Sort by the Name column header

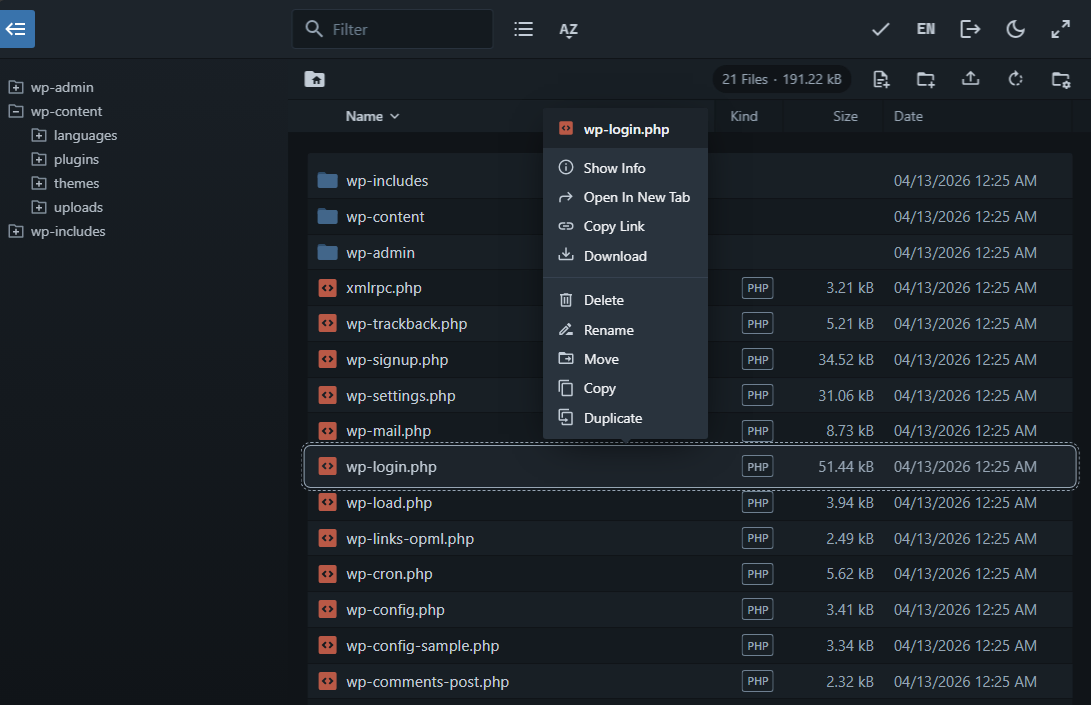(x=372, y=116)
